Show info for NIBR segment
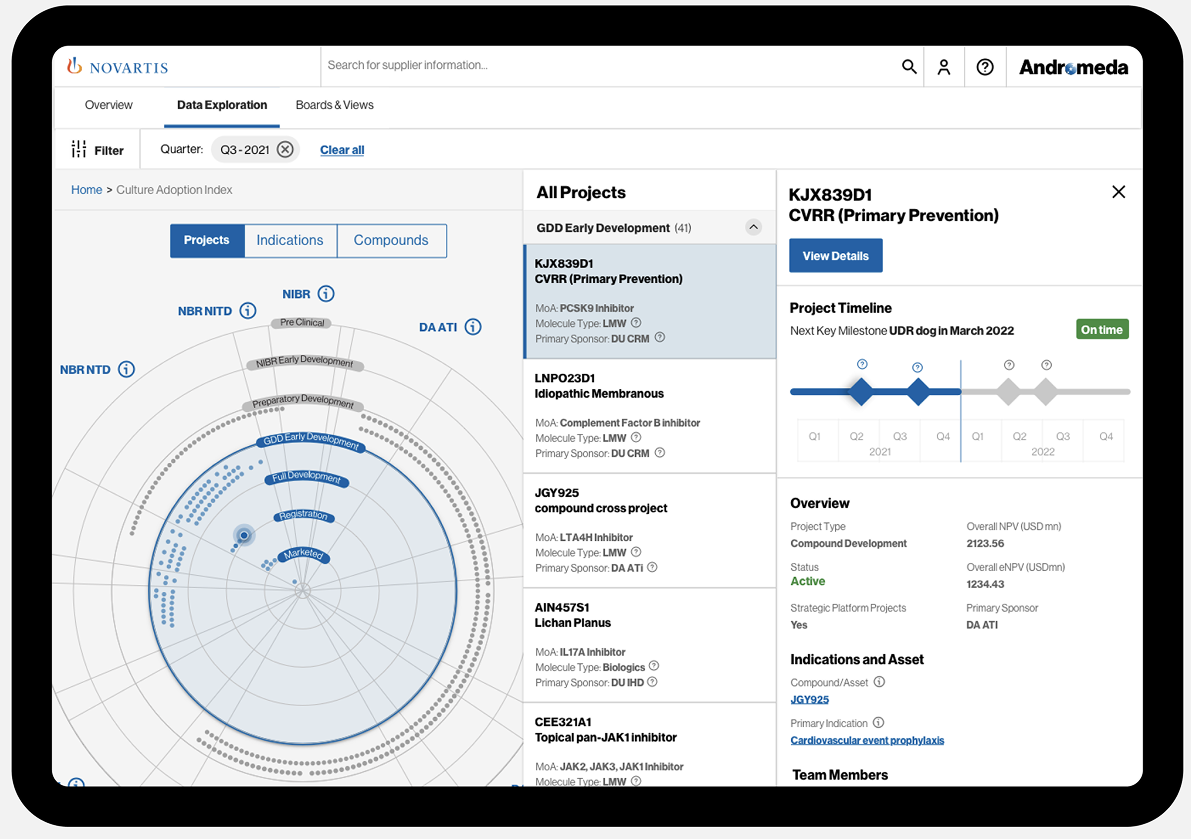Viewport: 1191px width, 839px height. tap(326, 294)
